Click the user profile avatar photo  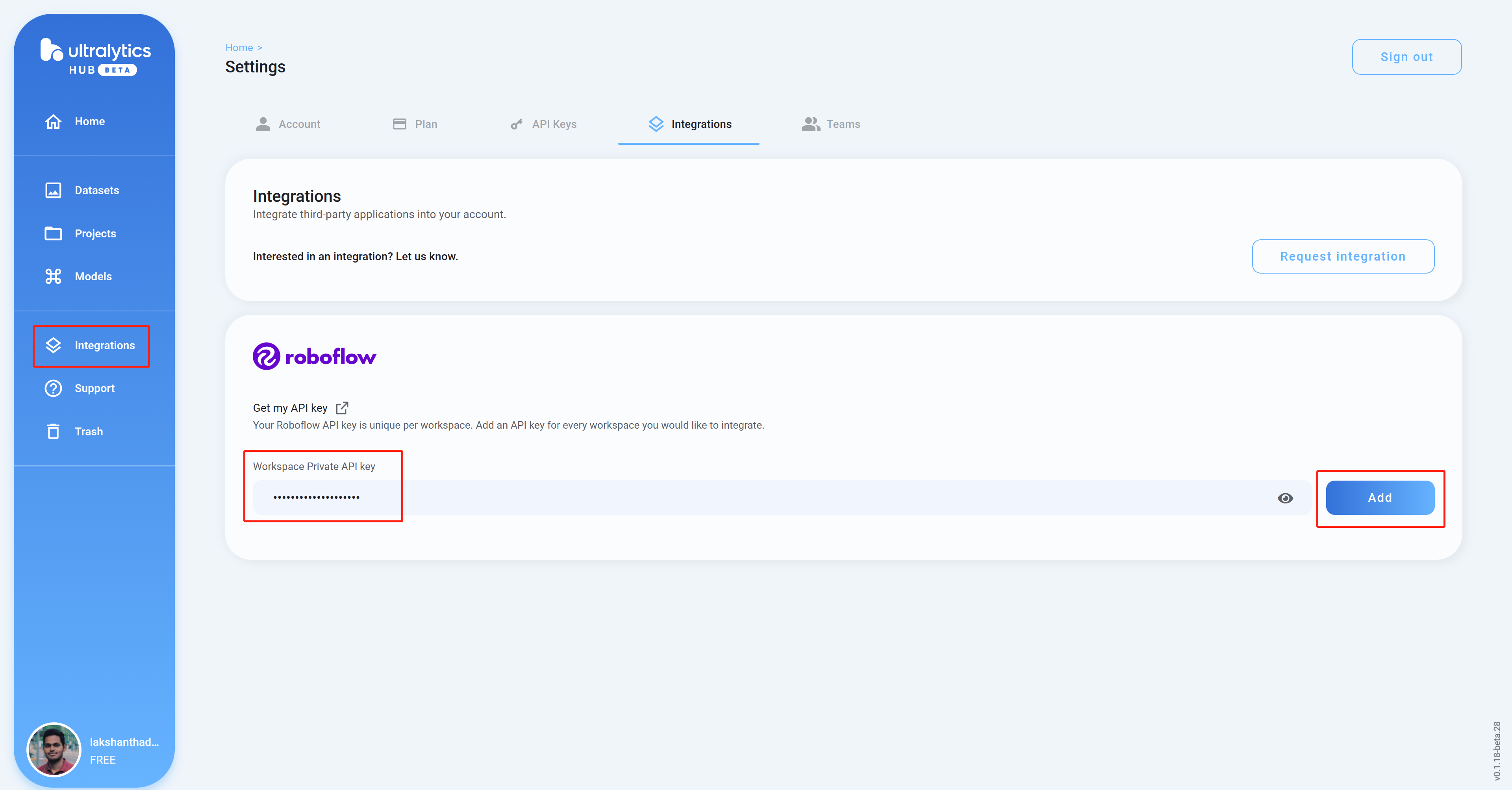[x=54, y=749]
